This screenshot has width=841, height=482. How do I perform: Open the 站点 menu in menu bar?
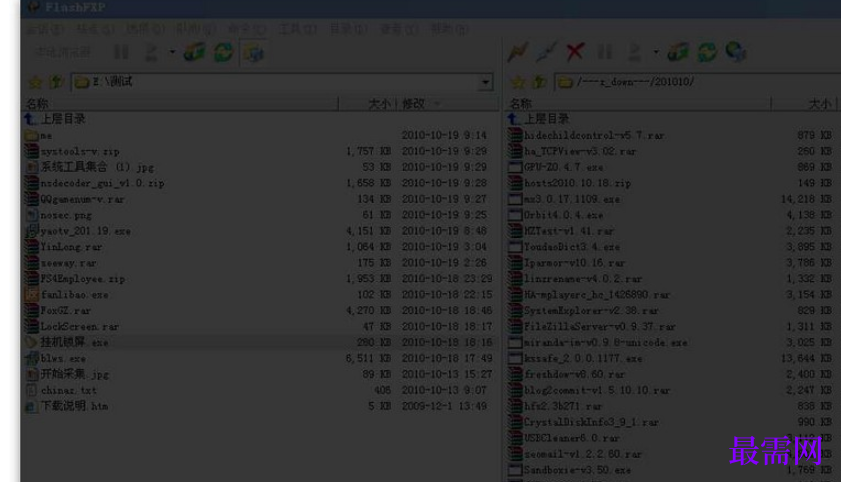pyautogui.click(x=94, y=29)
